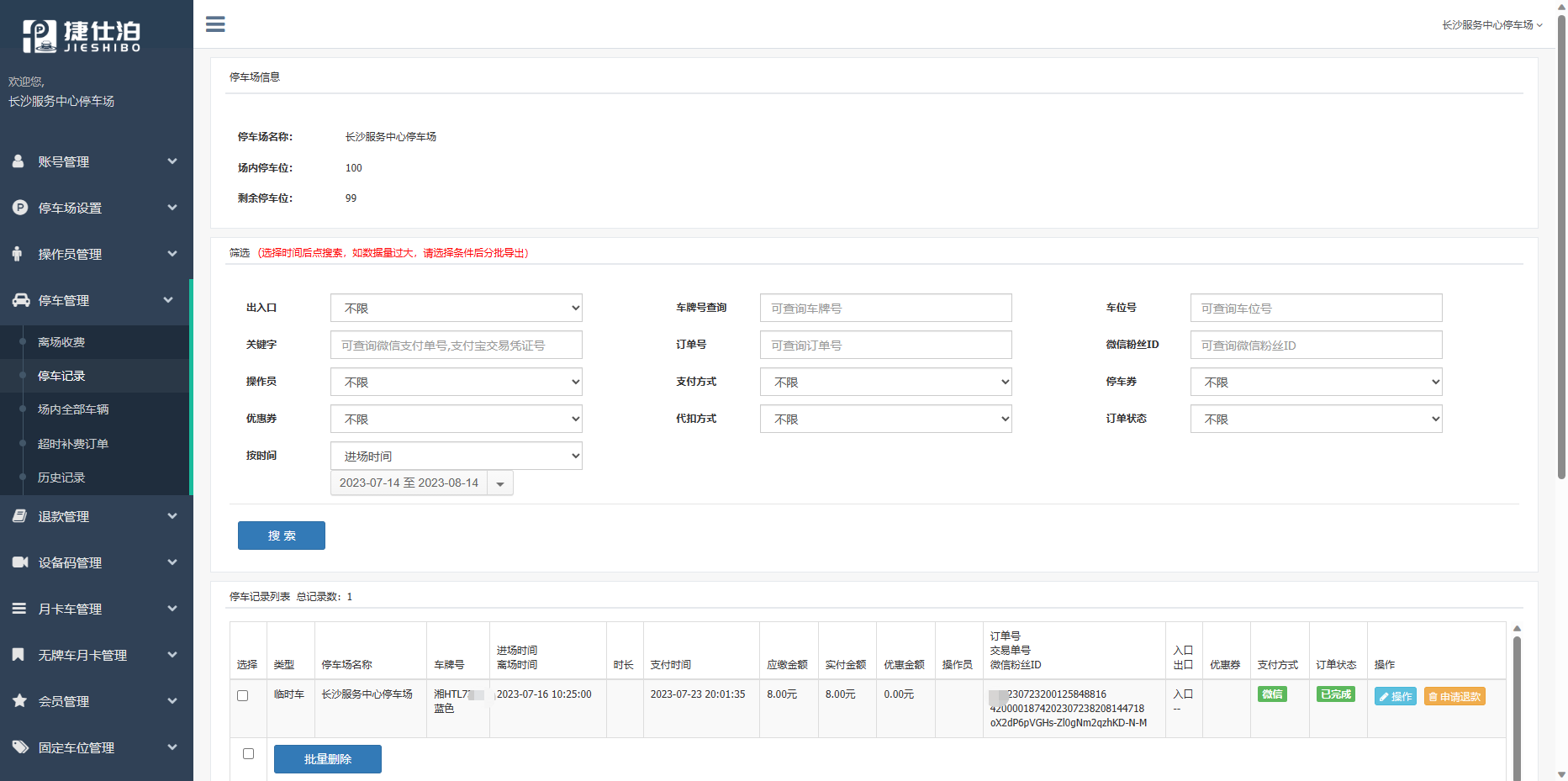The width and height of the screenshot is (1568, 781).
Task: Click the 停车管理 car icon
Action: pos(21,299)
